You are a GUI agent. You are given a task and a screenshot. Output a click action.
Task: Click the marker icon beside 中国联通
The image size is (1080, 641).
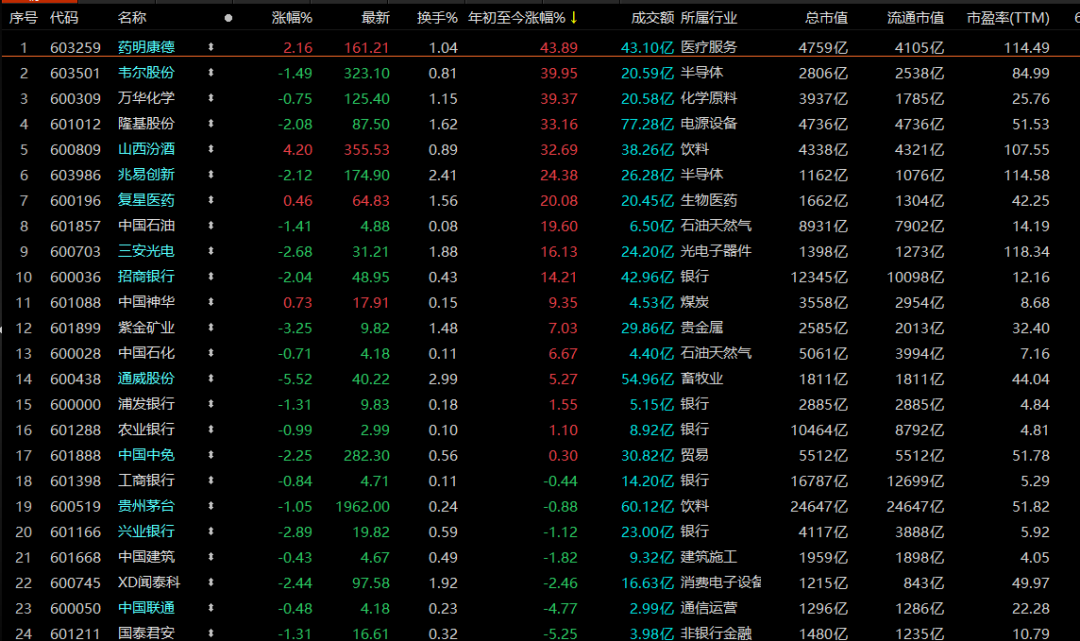click(211, 607)
